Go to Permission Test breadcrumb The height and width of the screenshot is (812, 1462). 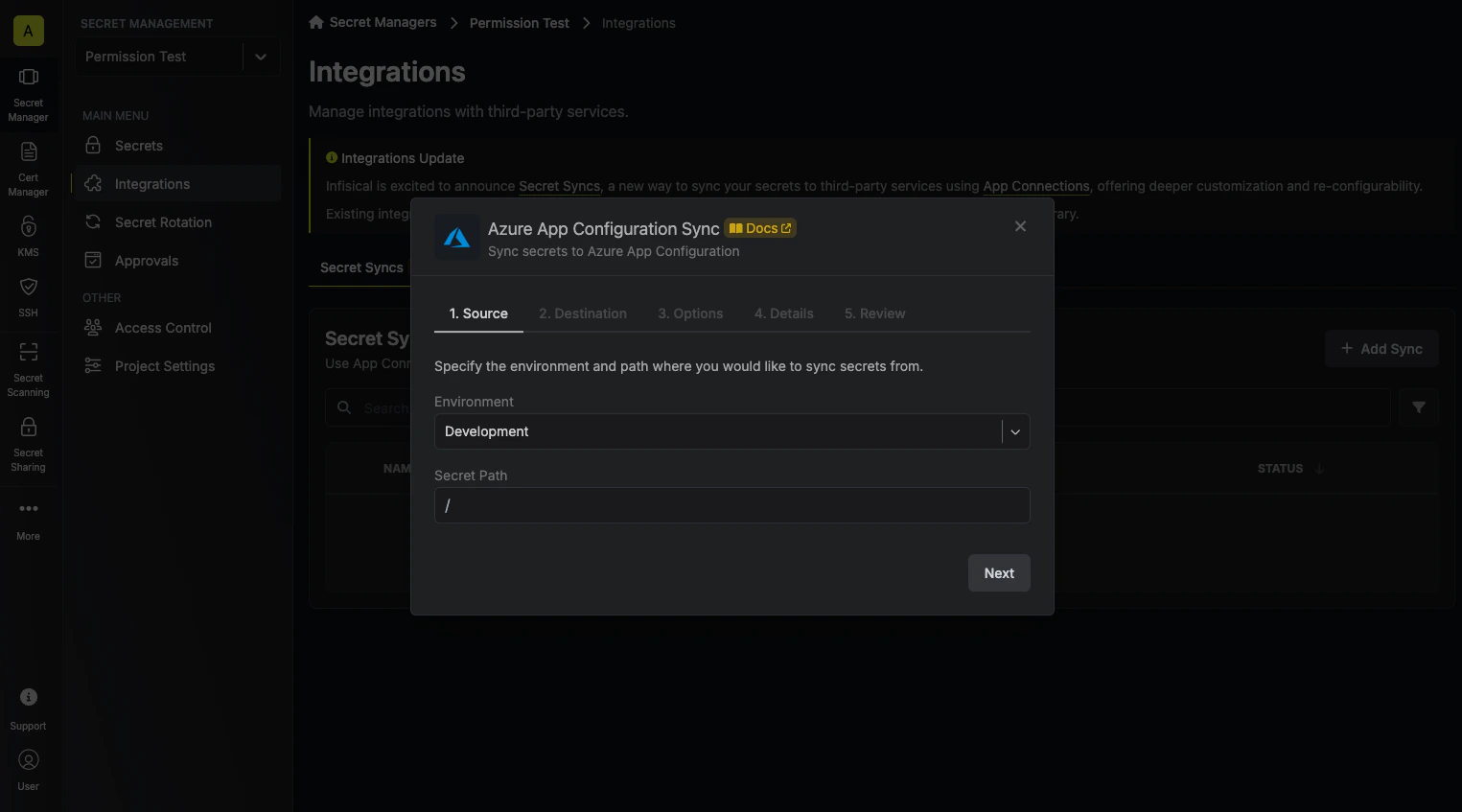(x=520, y=23)
